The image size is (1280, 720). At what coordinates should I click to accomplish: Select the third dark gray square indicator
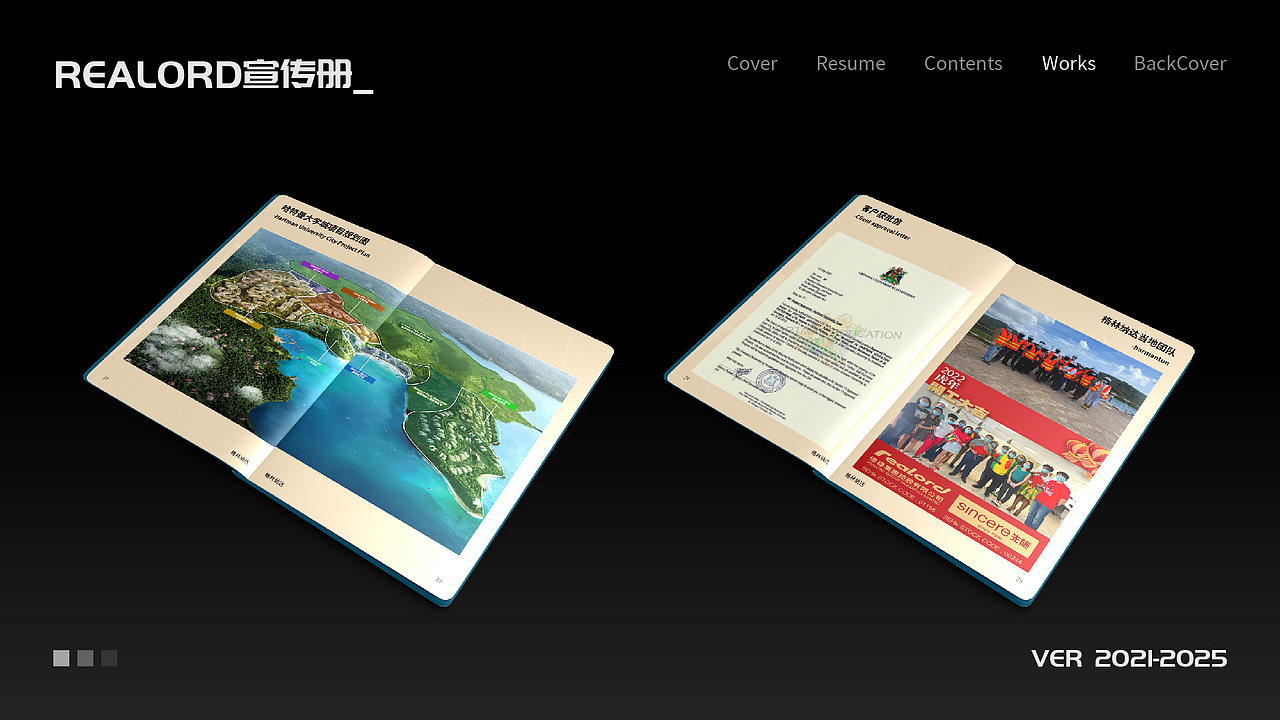click(x=109, y=658)
